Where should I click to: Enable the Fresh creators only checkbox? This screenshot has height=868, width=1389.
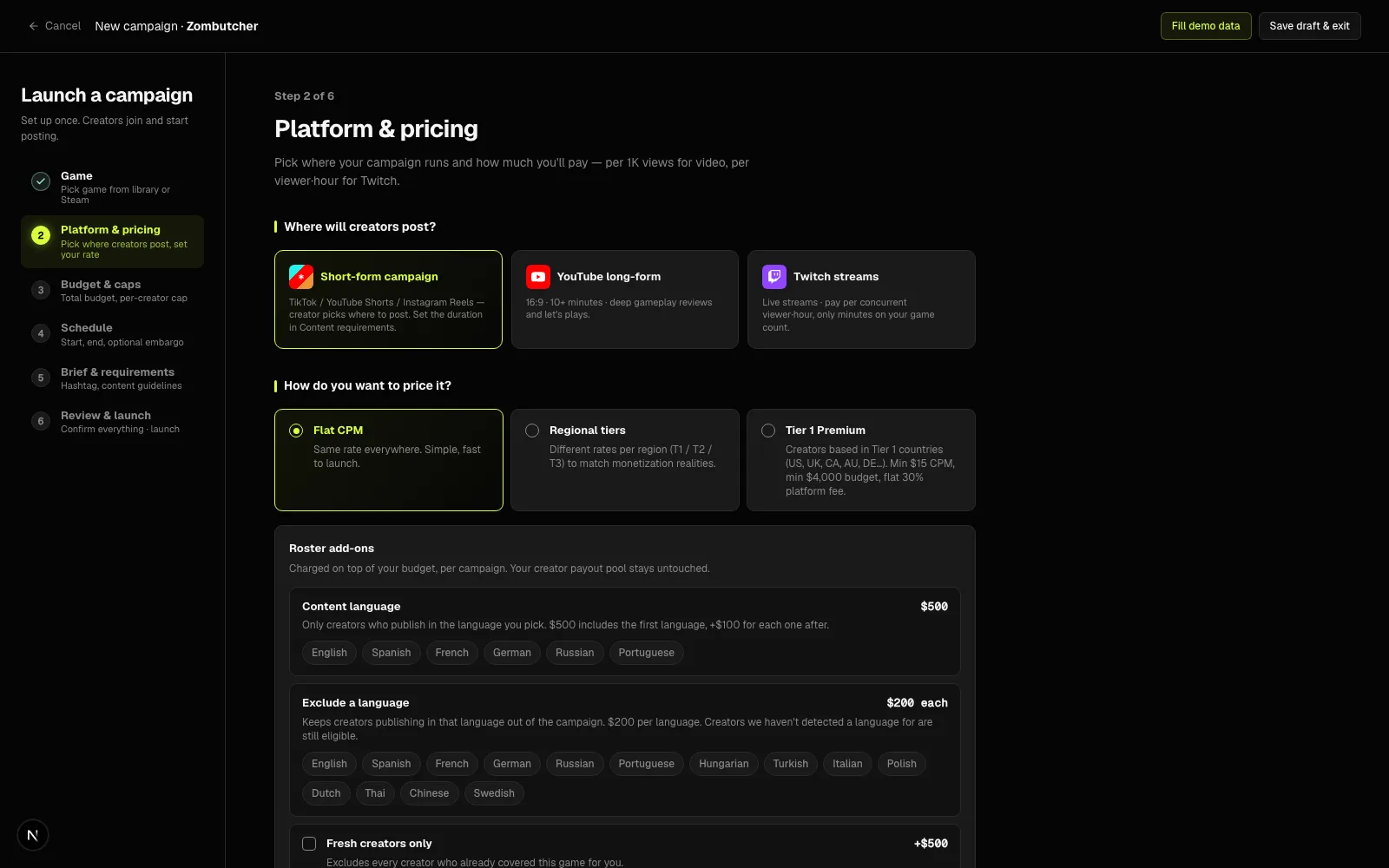[309, 844]
